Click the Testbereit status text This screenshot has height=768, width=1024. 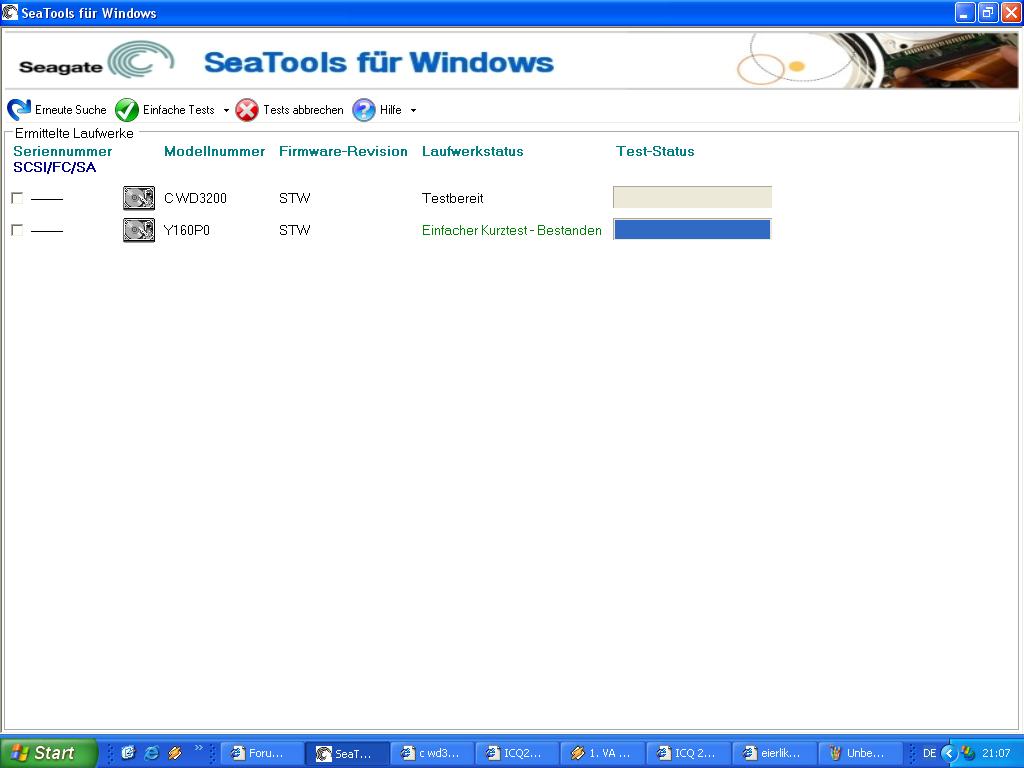453,198
